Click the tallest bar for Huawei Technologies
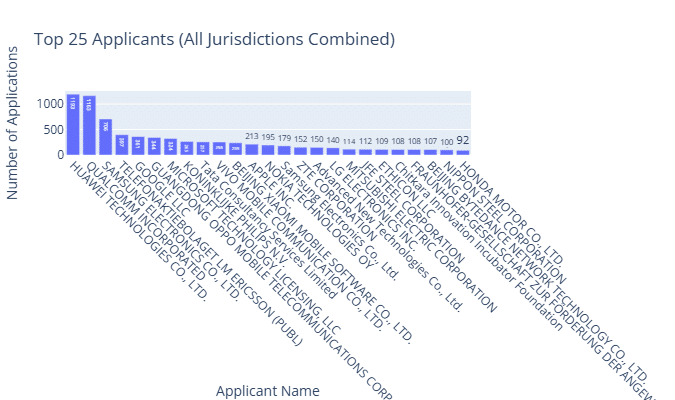The height and width of the screenshot is (400, 675). pyautogui.click(x=73, y=125)
